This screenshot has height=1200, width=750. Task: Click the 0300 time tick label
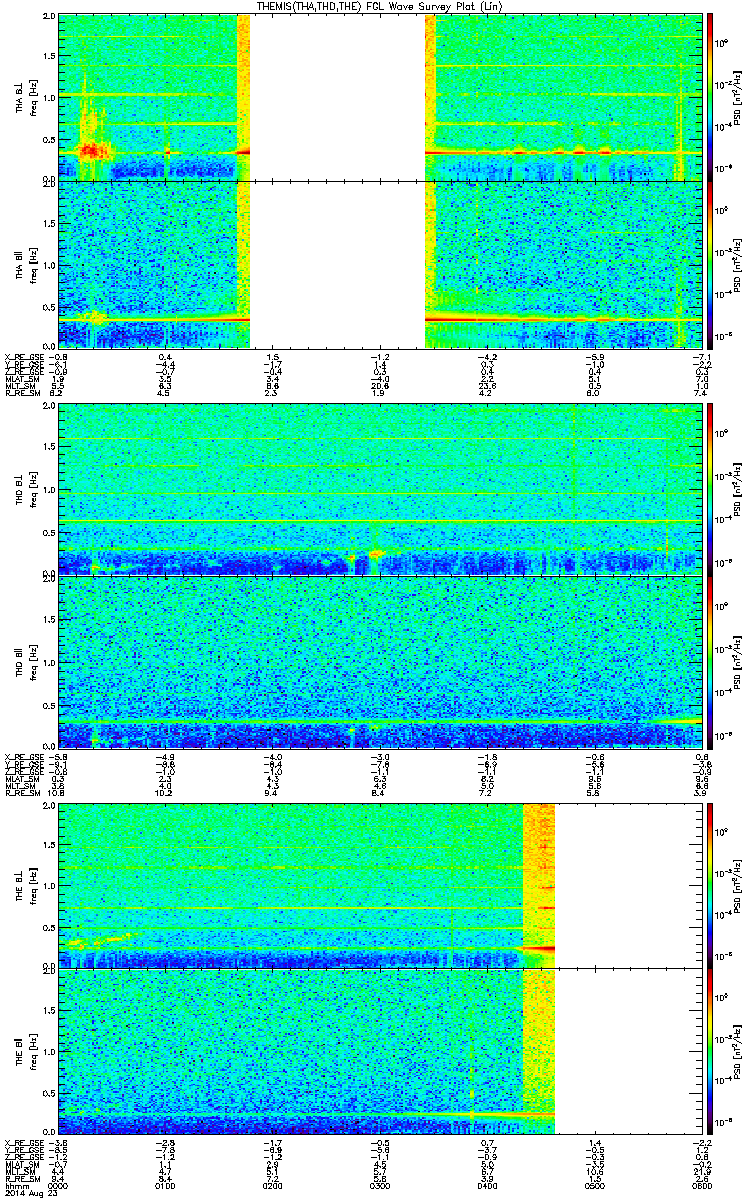click(381, 1187)
